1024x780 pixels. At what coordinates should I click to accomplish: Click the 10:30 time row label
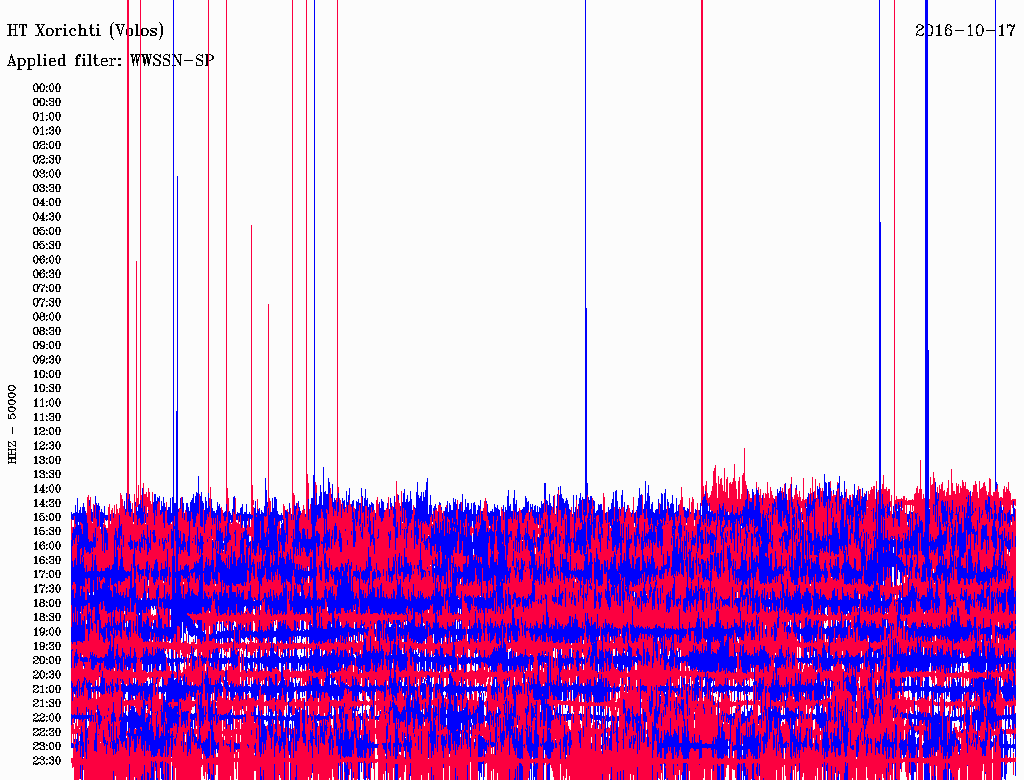tap(47, 388)
